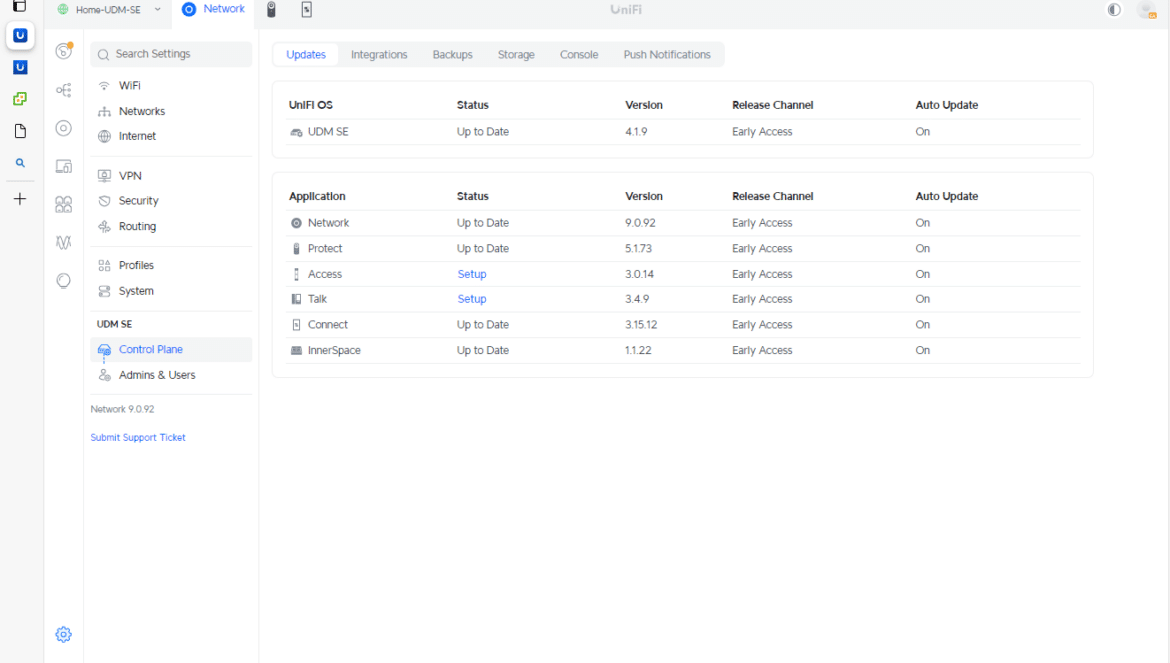Click the green overlapping squares icon

click(x=20, y=98)
